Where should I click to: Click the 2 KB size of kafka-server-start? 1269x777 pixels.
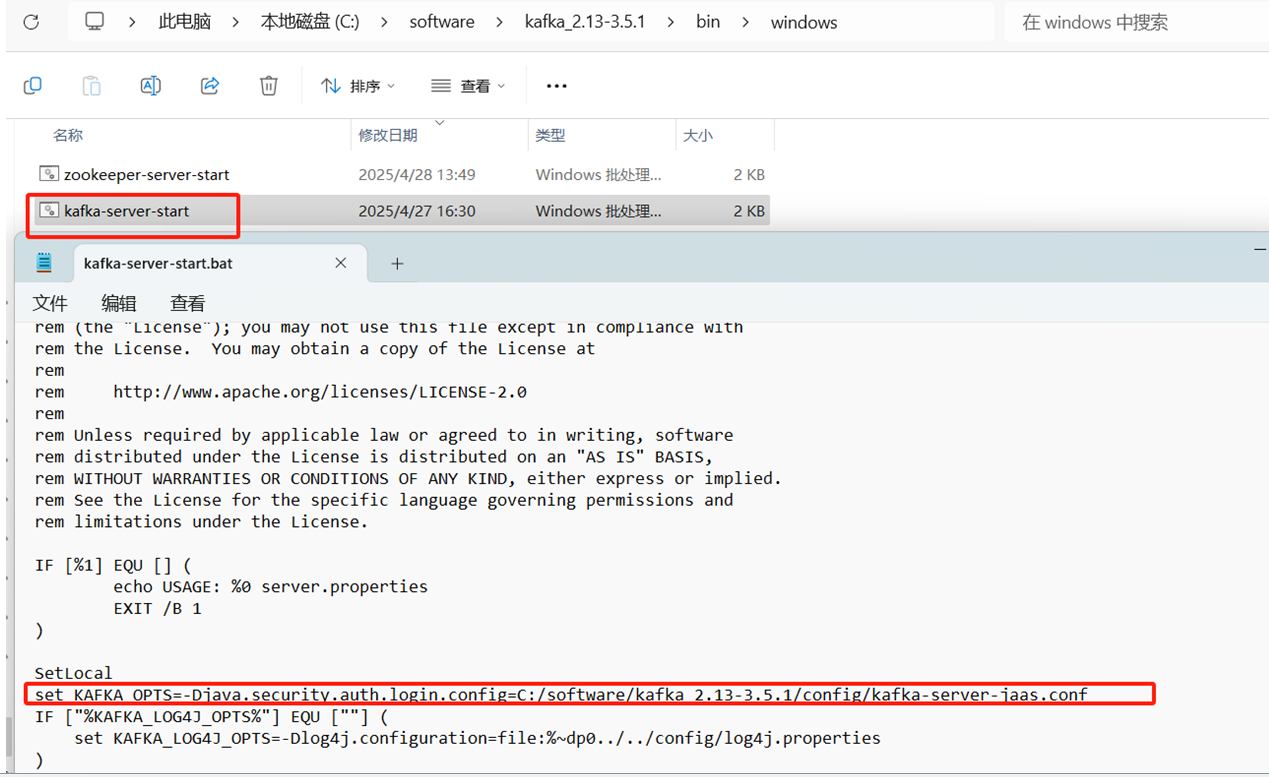[x=749, y=210]
